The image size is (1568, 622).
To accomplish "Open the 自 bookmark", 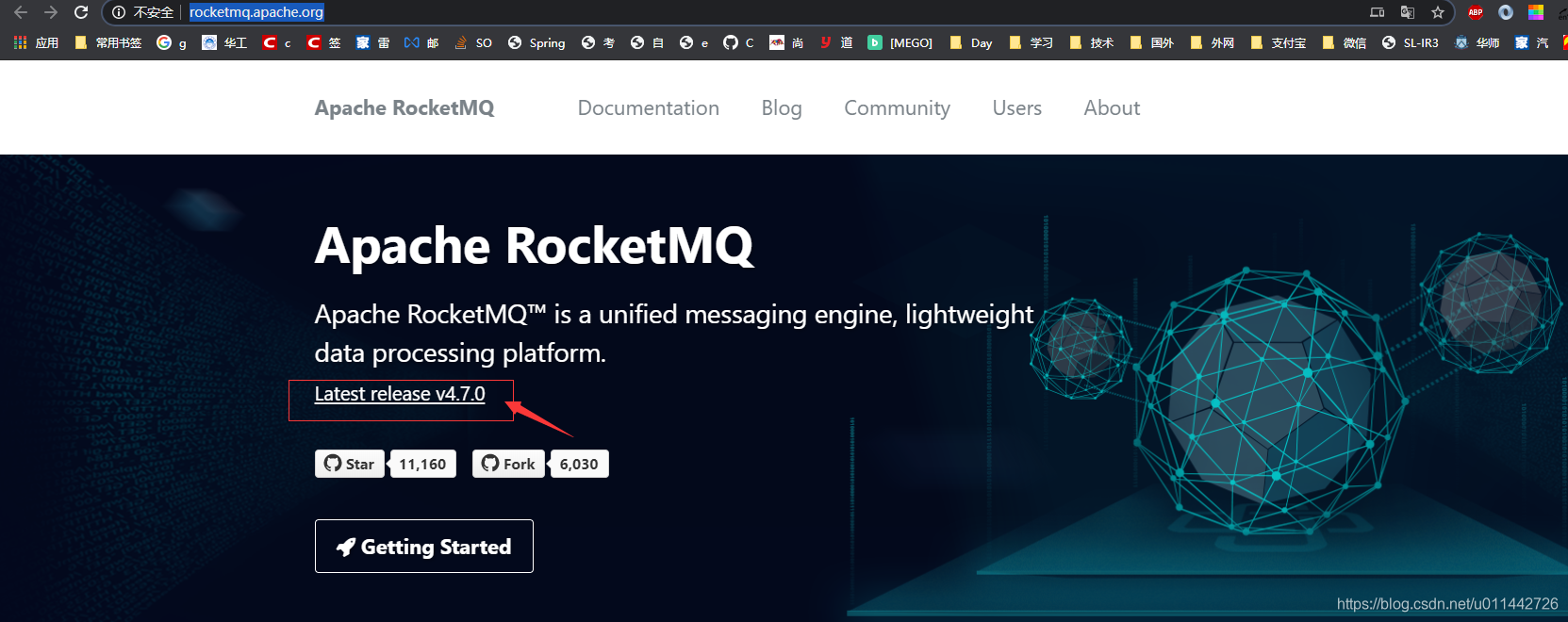I will (x=647, y=42).
